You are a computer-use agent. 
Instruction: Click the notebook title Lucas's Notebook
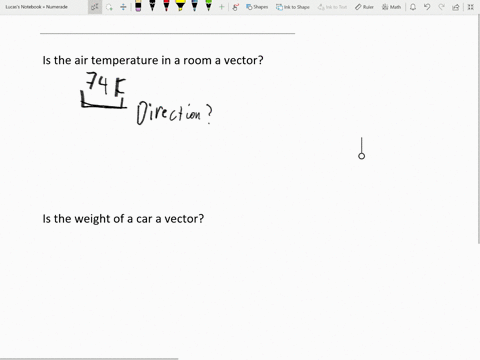[x=36, y=7]
